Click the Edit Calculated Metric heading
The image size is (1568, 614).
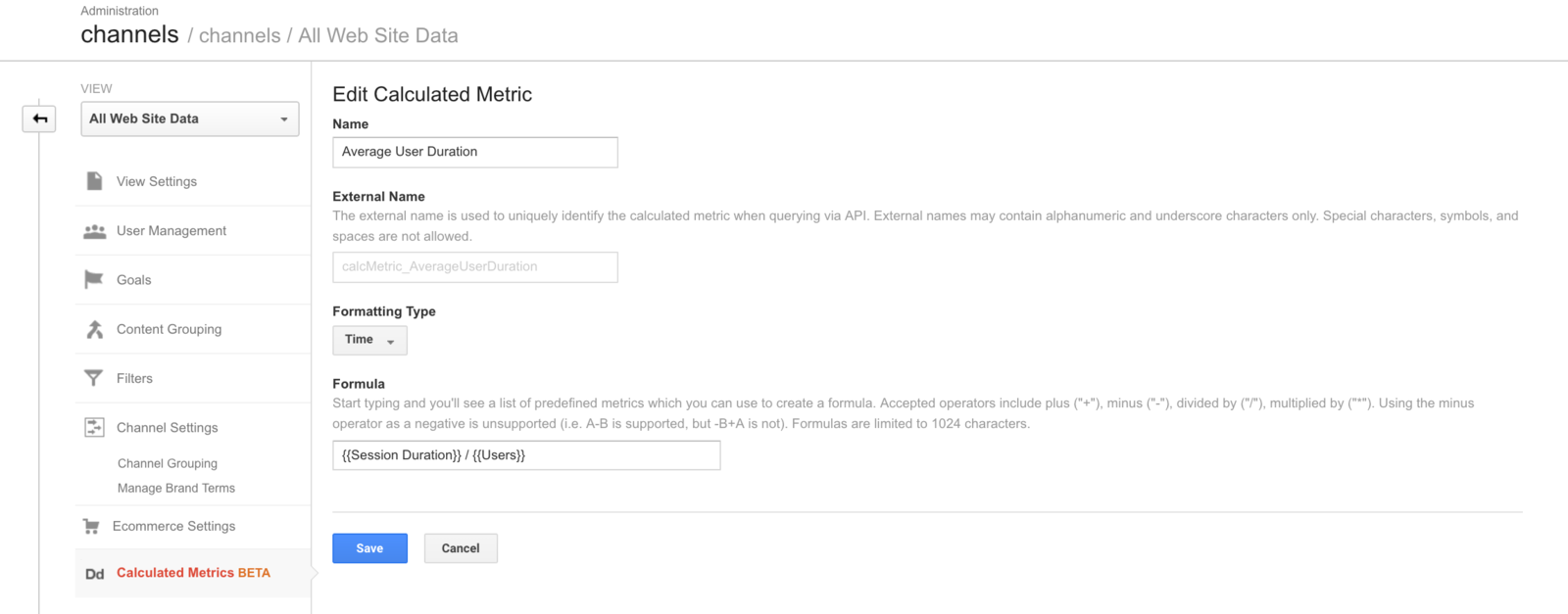click(x=432, y=94)
